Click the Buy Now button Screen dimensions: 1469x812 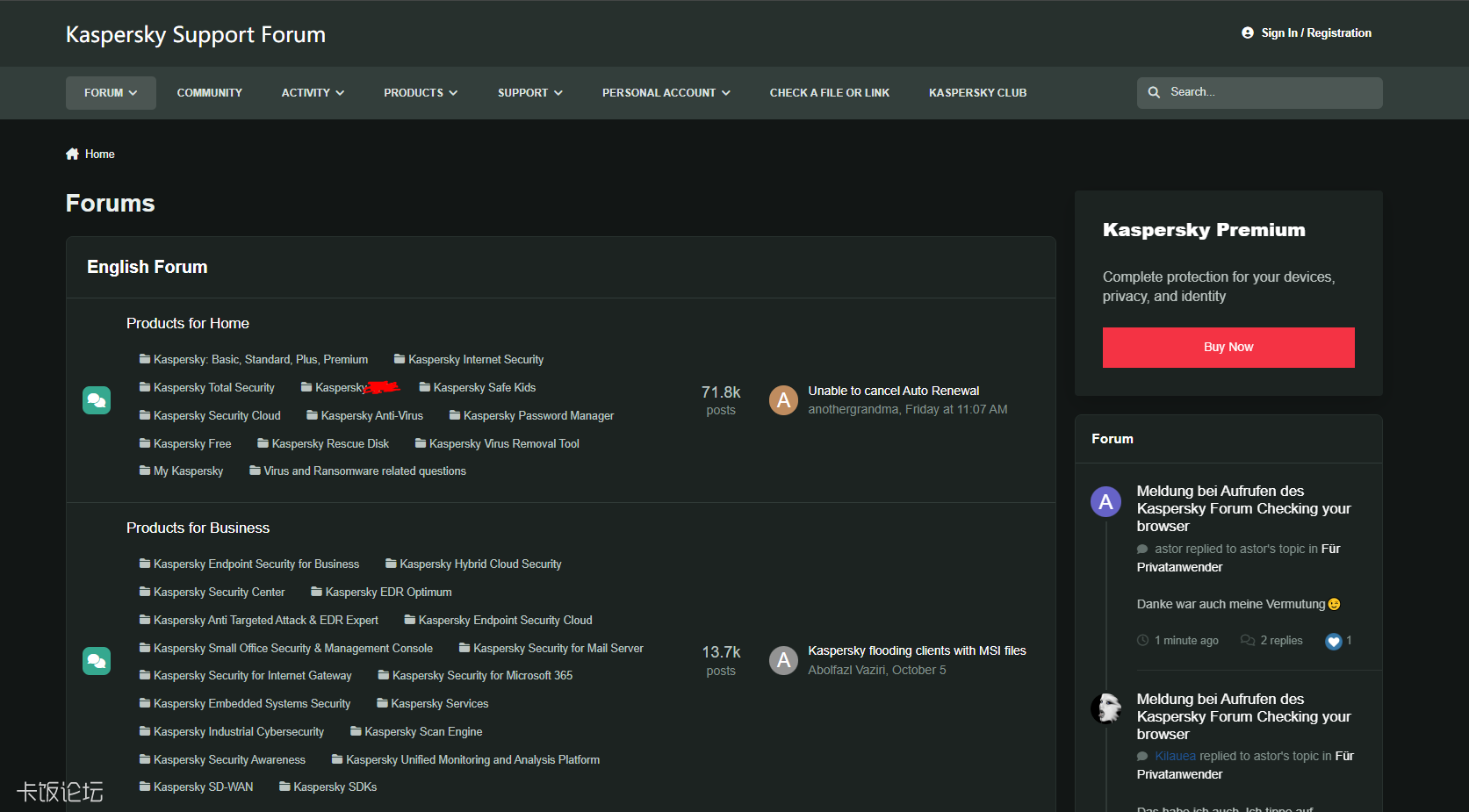(1228, 348)
